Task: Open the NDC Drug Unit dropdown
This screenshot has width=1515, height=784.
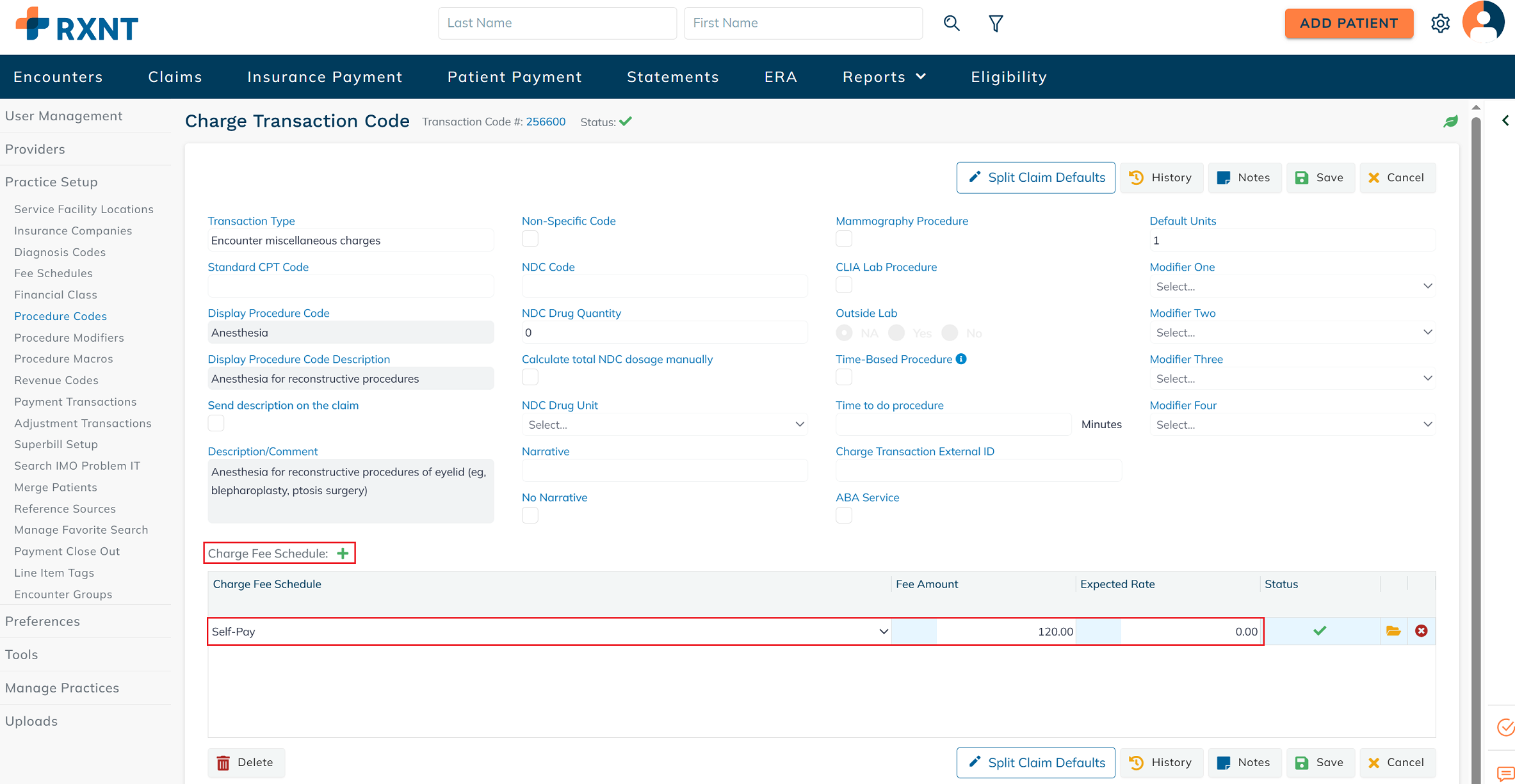Action: [664, 424]
